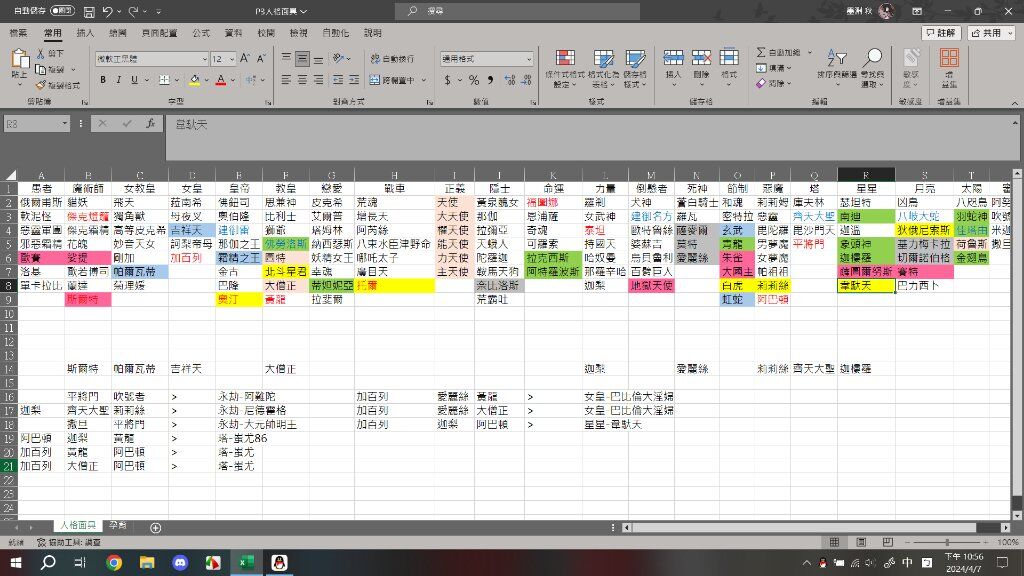Click the AutoSum button
The width and height of the screenshot is (1024, 576).
coord(779,52)
